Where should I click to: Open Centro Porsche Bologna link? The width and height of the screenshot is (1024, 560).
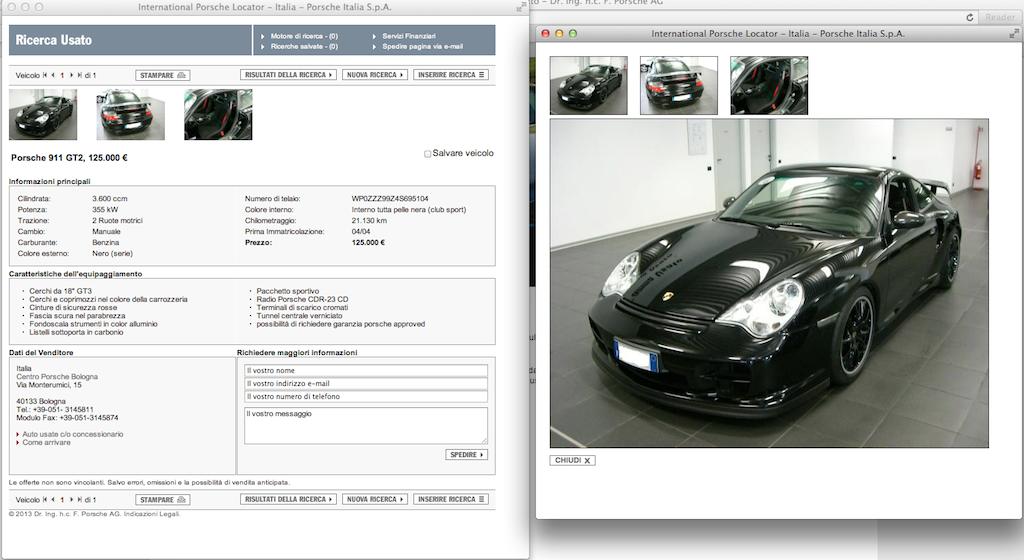pos(57,377)
